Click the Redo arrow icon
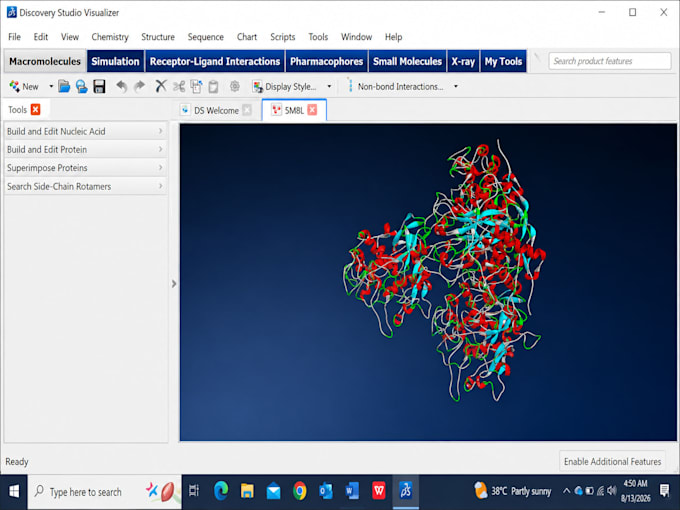 coord(139,87)
